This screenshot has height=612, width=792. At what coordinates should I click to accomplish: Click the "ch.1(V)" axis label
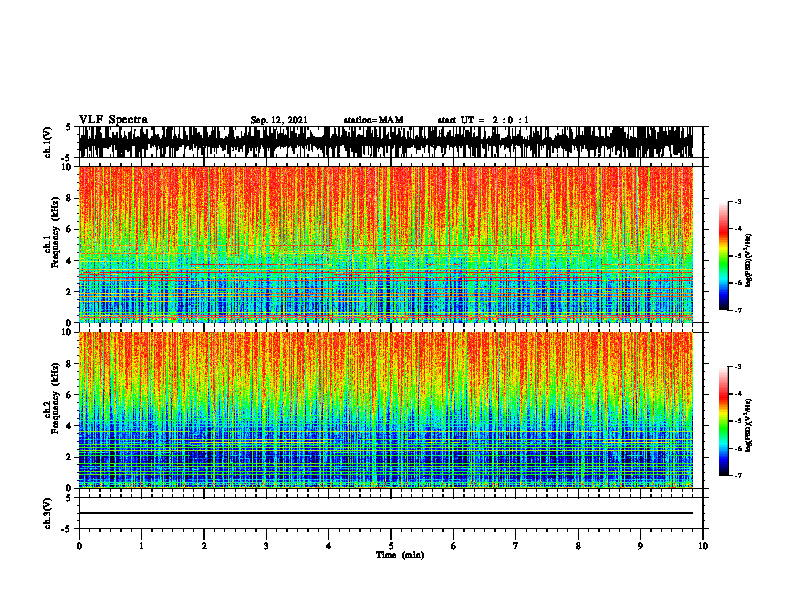pyautogui.click(x=48, y=142)
